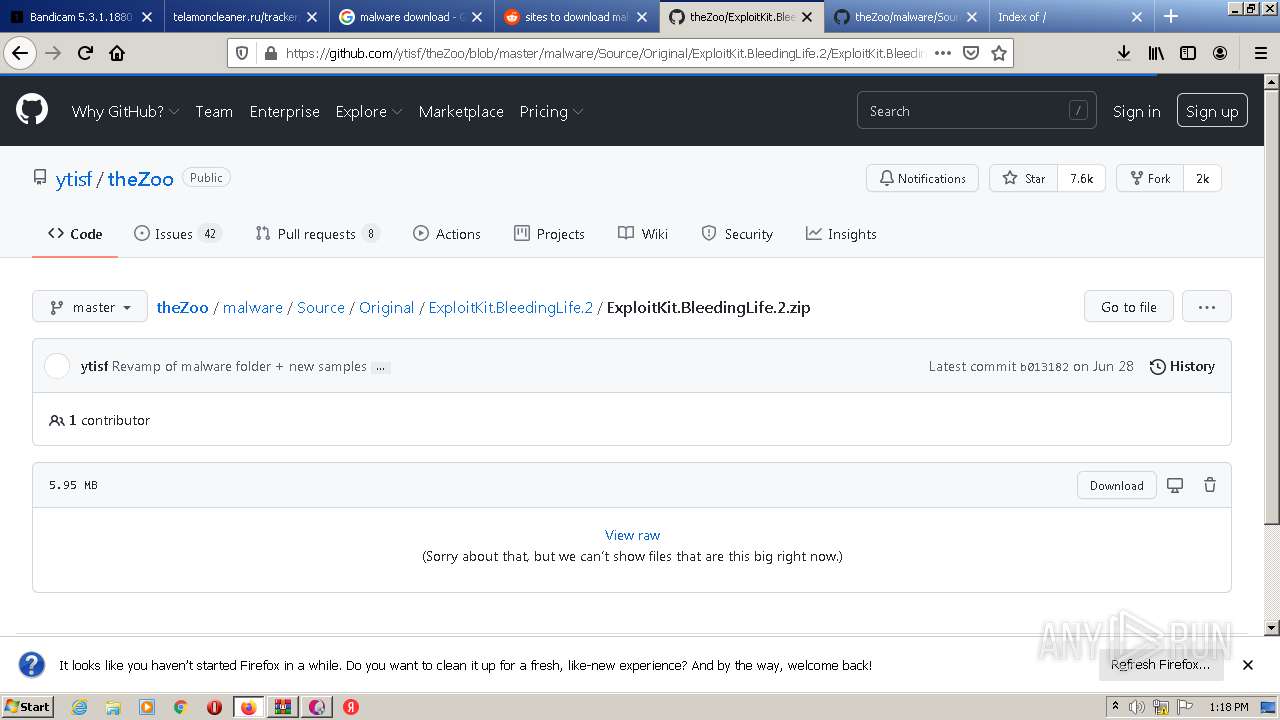1280x720 pixels.
Task: Open the Wiki tab
Action: point(643,233)
